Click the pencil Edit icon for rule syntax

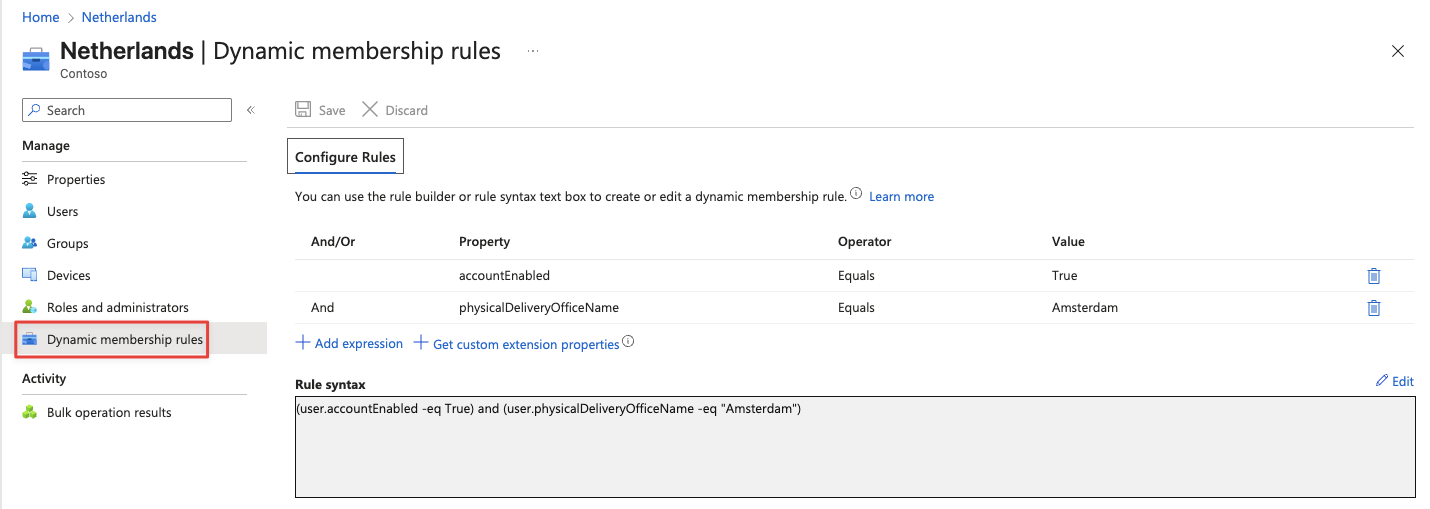click(1382, 381)
